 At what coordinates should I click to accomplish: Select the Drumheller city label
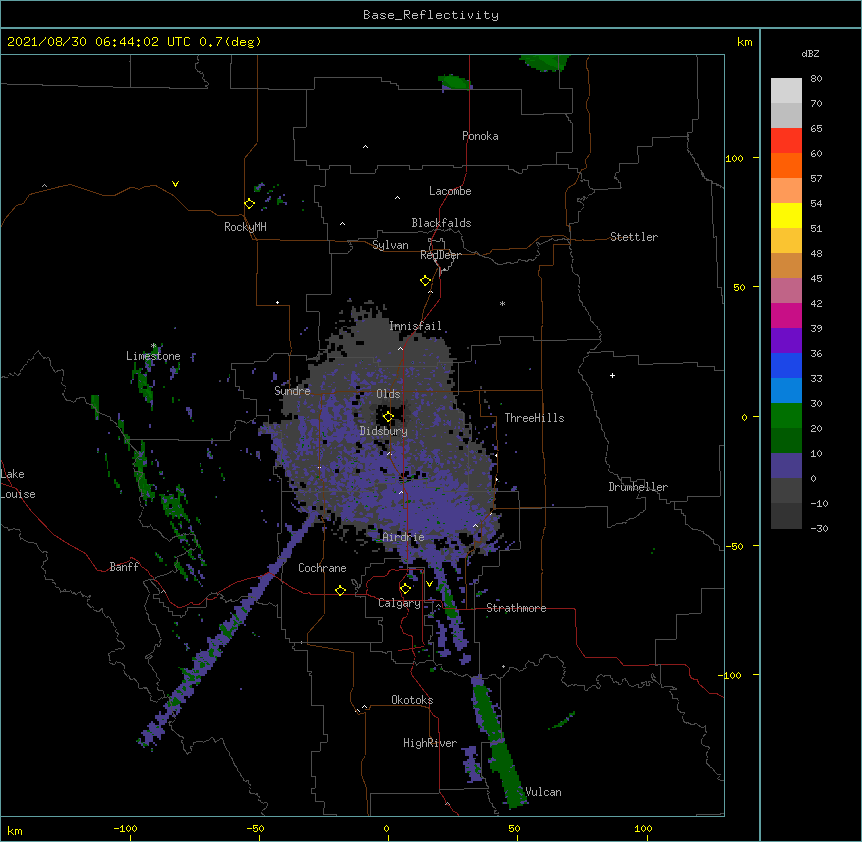(638, 487)
